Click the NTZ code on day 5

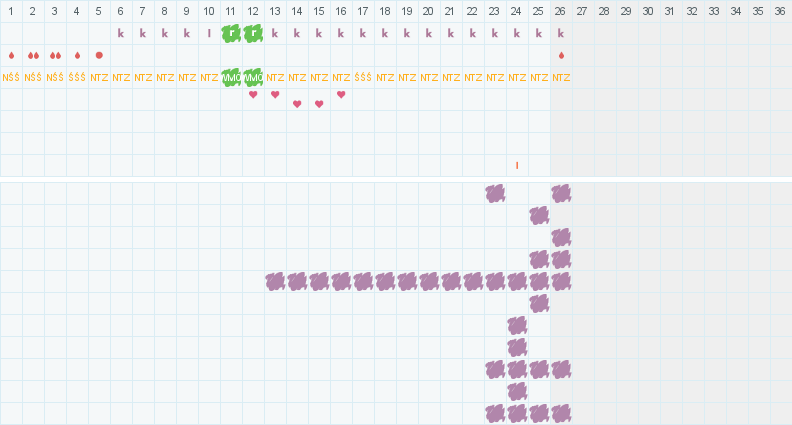99,77
